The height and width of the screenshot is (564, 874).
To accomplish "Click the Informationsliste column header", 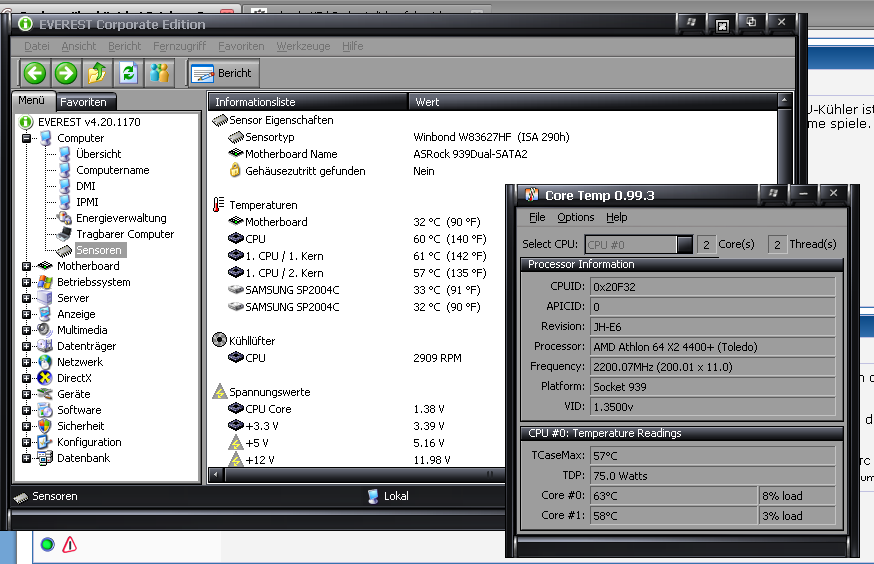I will (x=308, y=102).
